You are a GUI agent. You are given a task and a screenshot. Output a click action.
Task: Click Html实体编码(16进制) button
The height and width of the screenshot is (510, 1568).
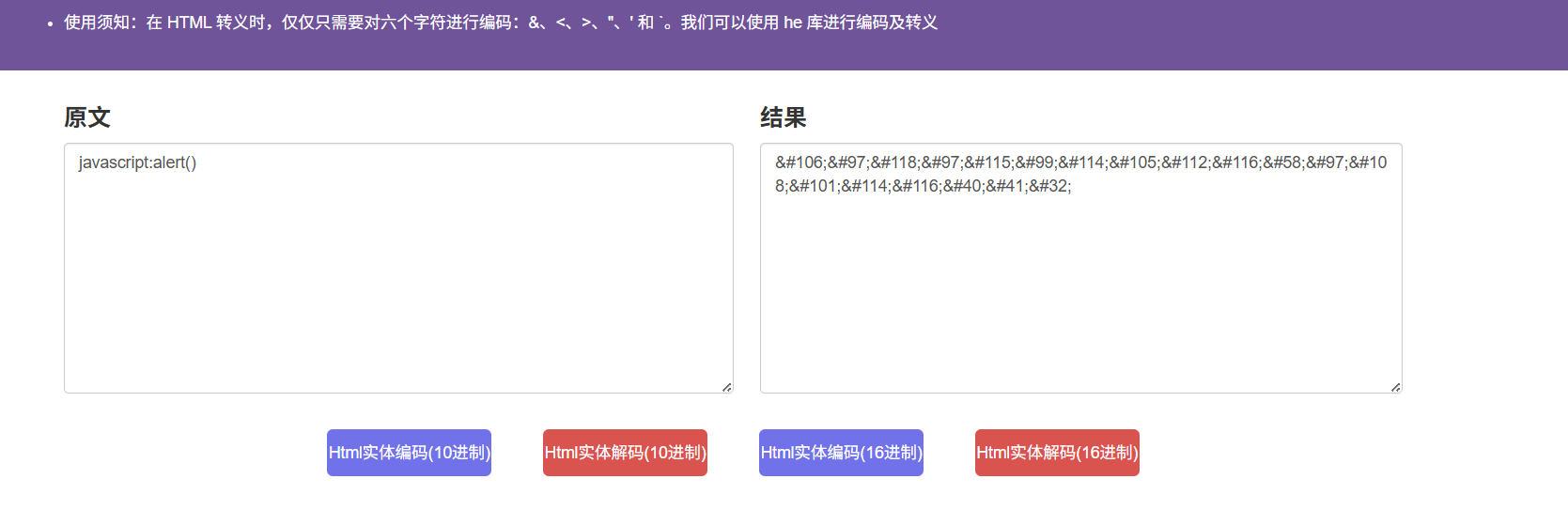[841, 453]
